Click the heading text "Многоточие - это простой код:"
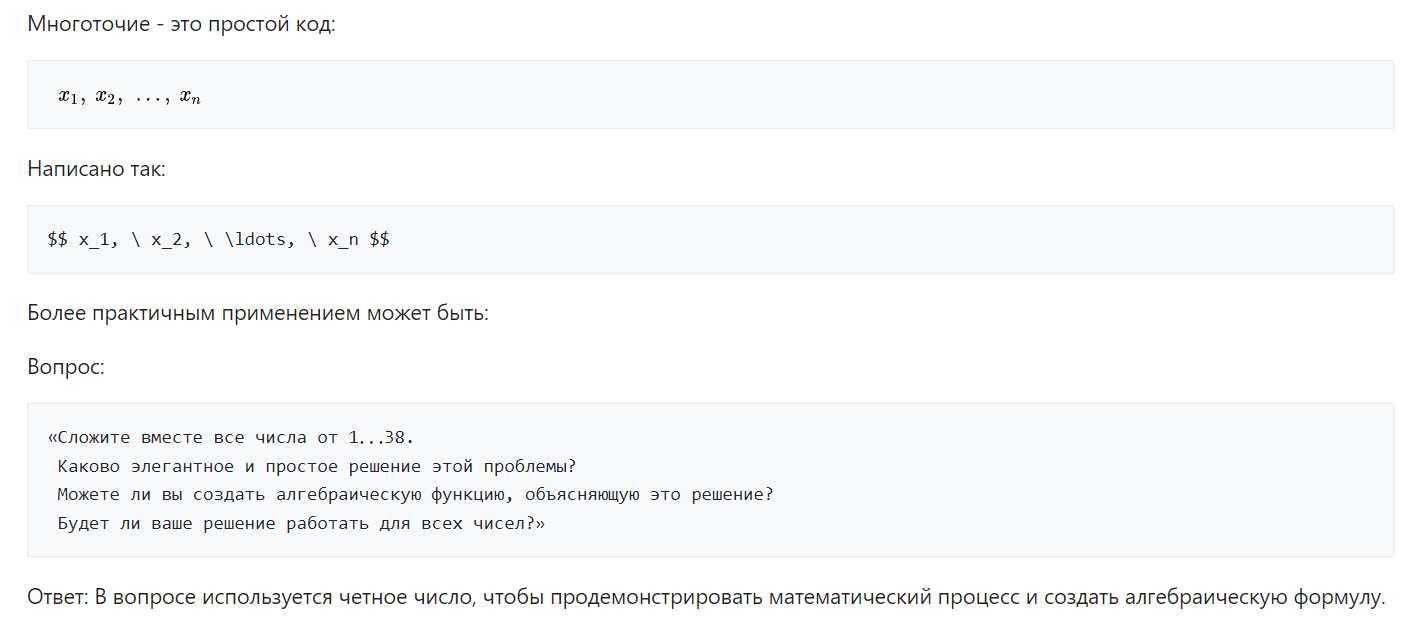Screen dimensions: 1405x630 (x=181, y=24)
